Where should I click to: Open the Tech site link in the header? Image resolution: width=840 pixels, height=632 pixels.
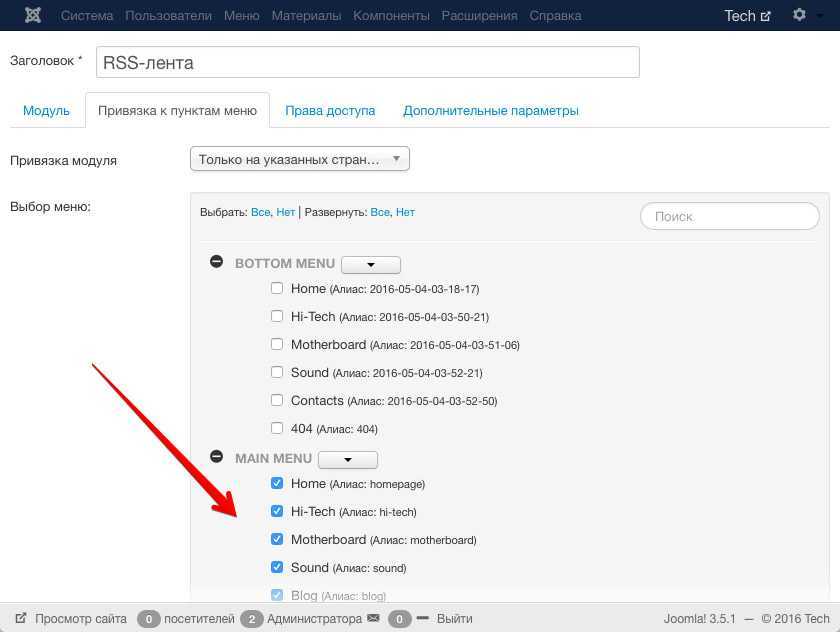(x=747, y=16)
